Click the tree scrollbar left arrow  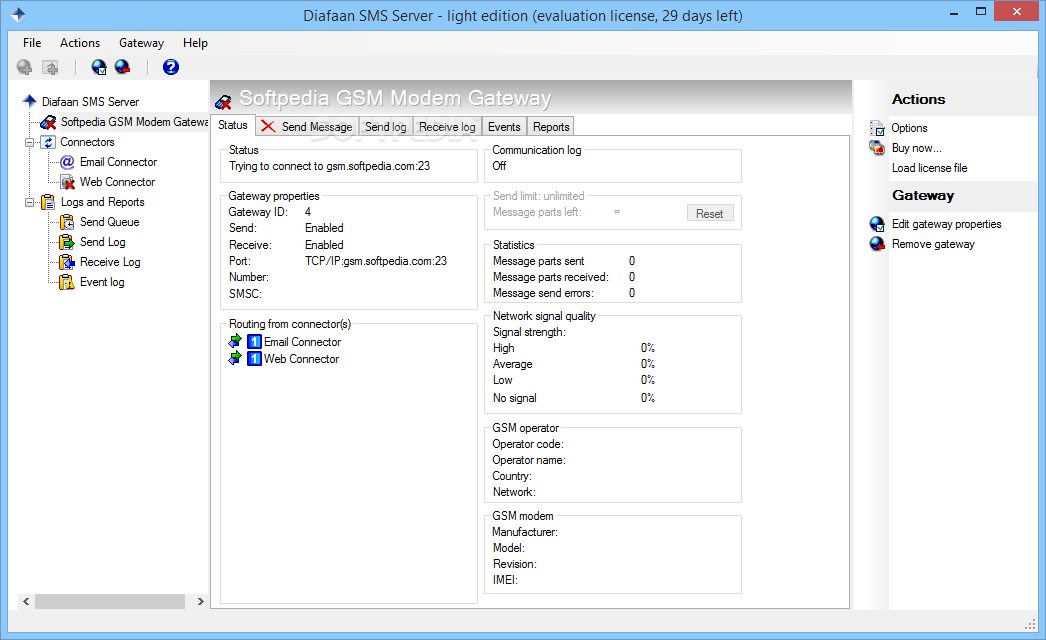(x=26, y=601)
